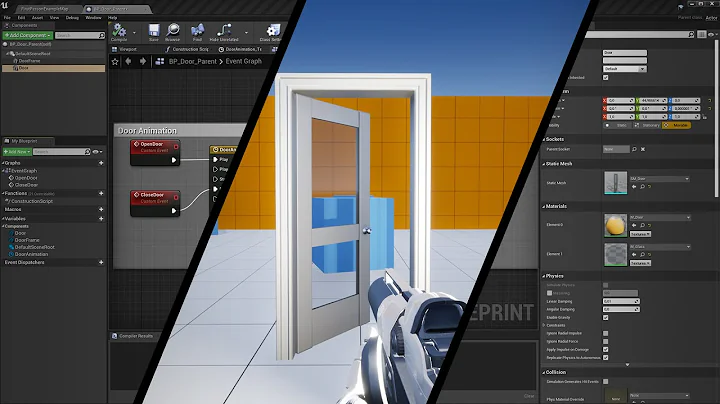Click the favorite star icon in graph bar
The width and height of the screenshot is (720, 404).
coord(115,61)
